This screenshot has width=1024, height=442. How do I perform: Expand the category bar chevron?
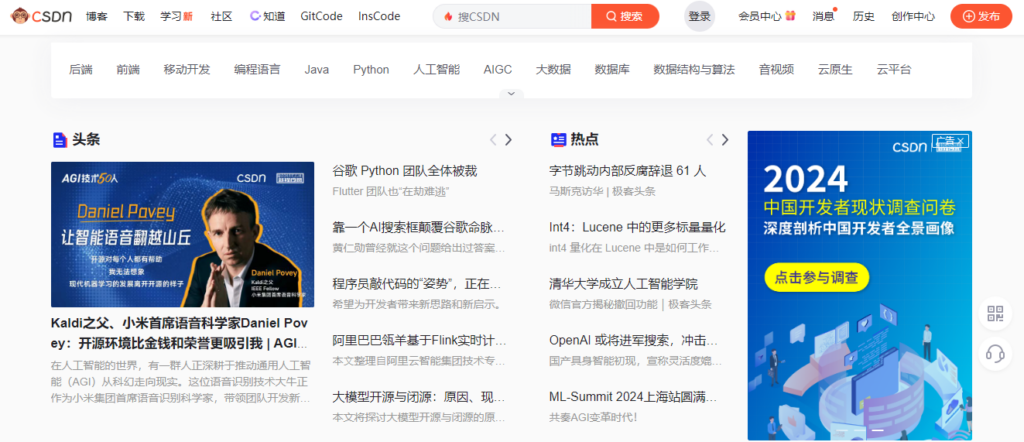(x=511, y=94)
